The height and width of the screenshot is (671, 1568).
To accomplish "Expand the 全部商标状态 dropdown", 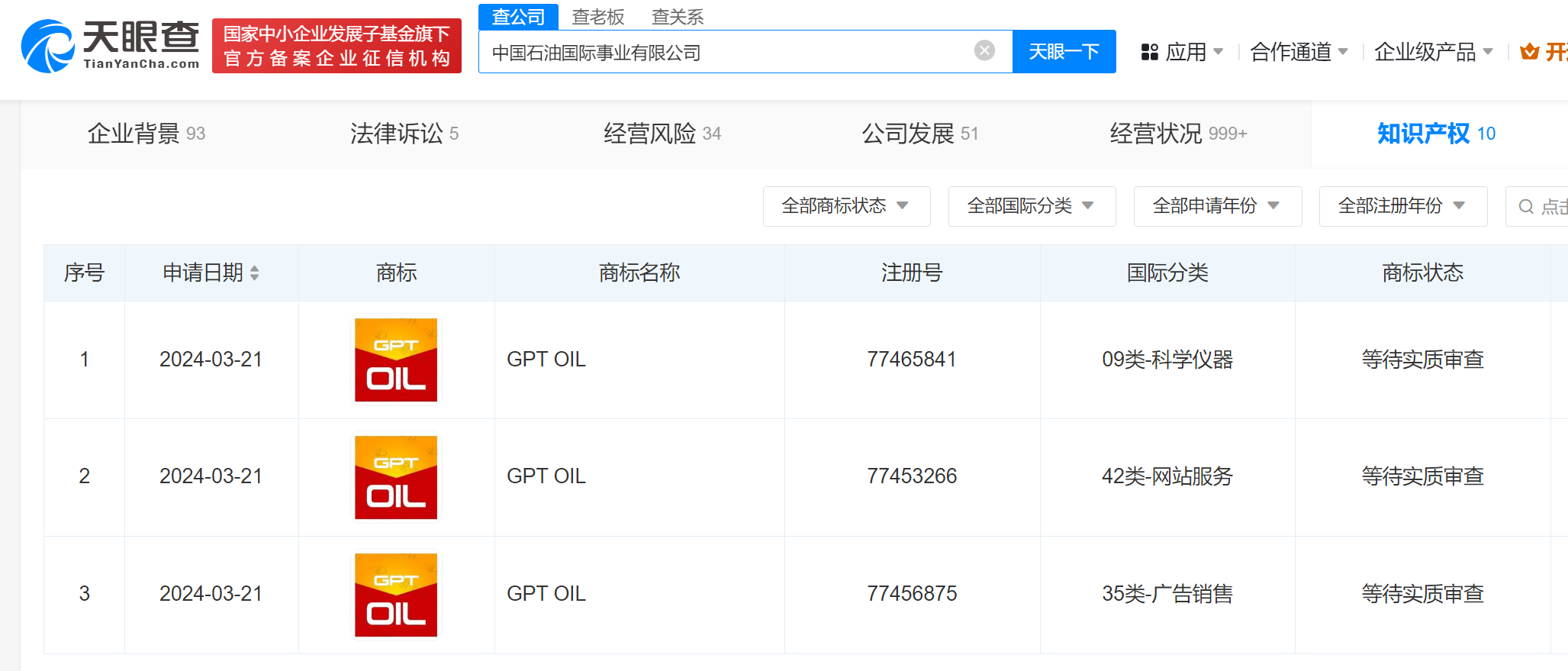I will [x=846, y=206].
